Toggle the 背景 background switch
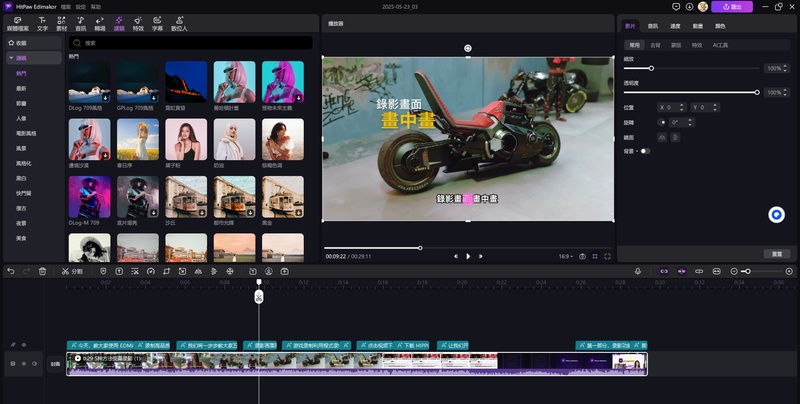Viewport: 800px width, 404px height. (645, 151)
